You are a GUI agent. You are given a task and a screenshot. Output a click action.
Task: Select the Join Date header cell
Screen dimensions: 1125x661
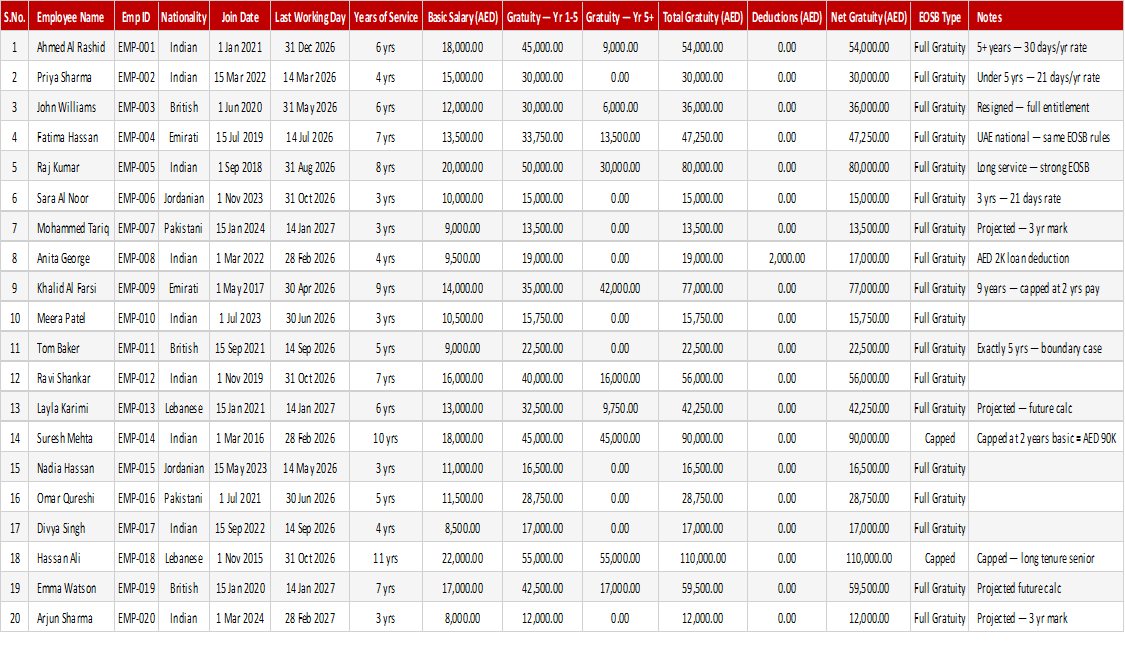(x=240, y=17)
